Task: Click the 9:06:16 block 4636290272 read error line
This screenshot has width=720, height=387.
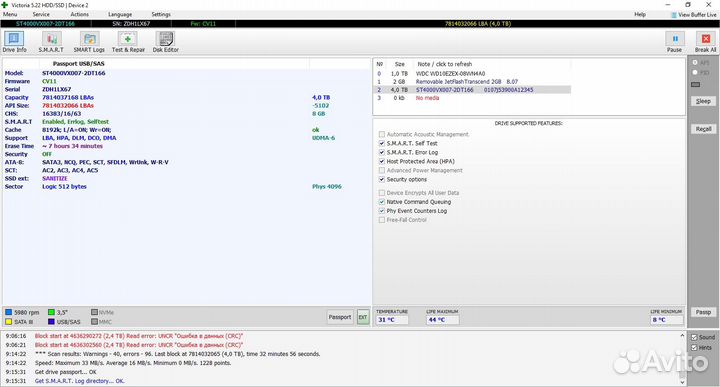Action: coord(139,336)
